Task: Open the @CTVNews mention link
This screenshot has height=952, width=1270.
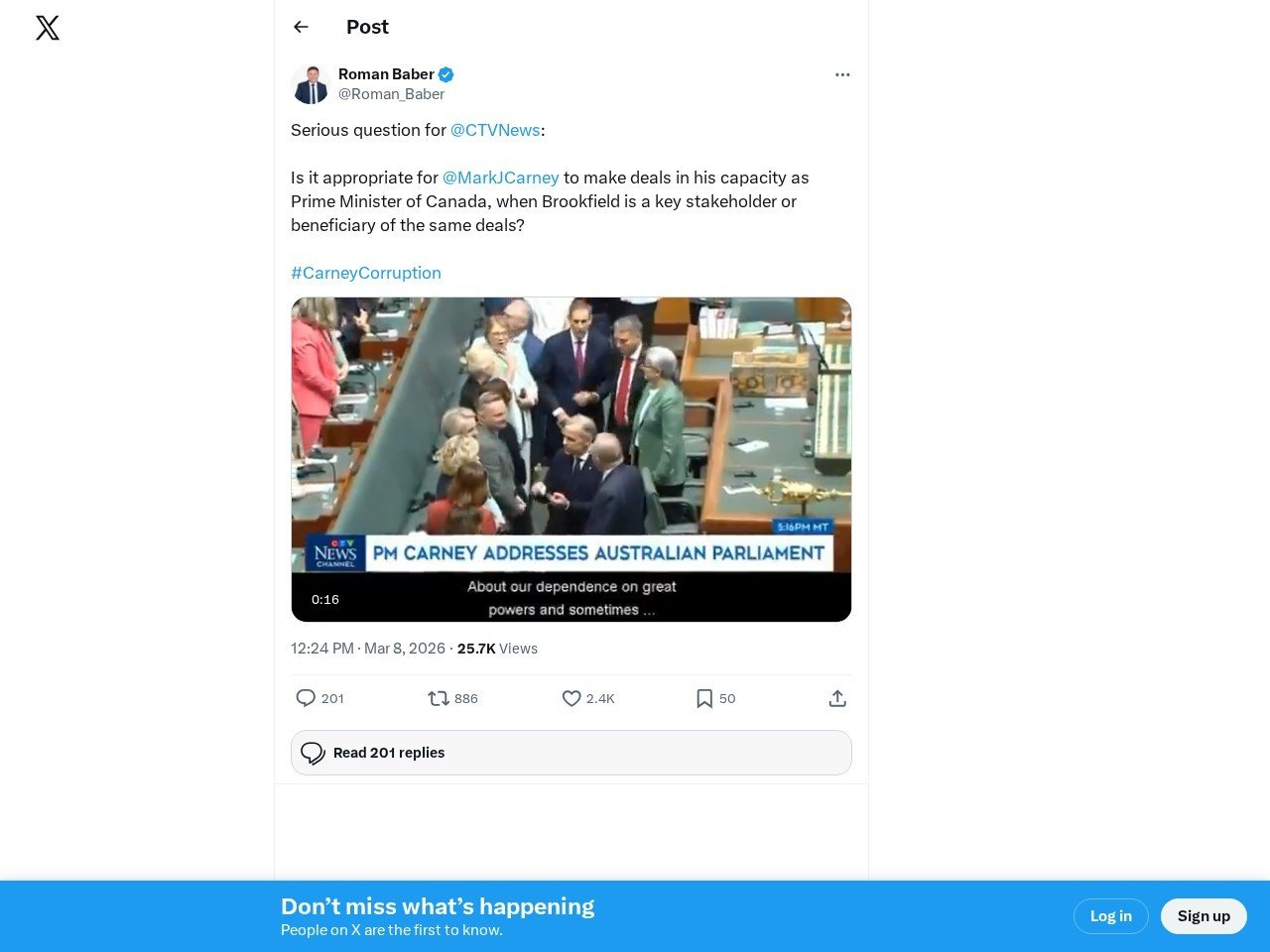Action: point(495,130)
